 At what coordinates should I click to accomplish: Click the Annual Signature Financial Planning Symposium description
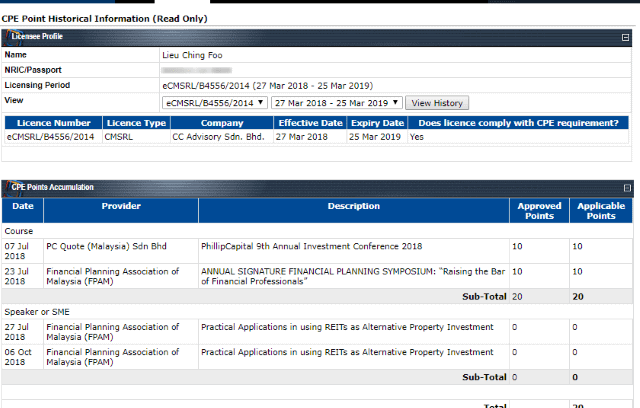point(353,276)
